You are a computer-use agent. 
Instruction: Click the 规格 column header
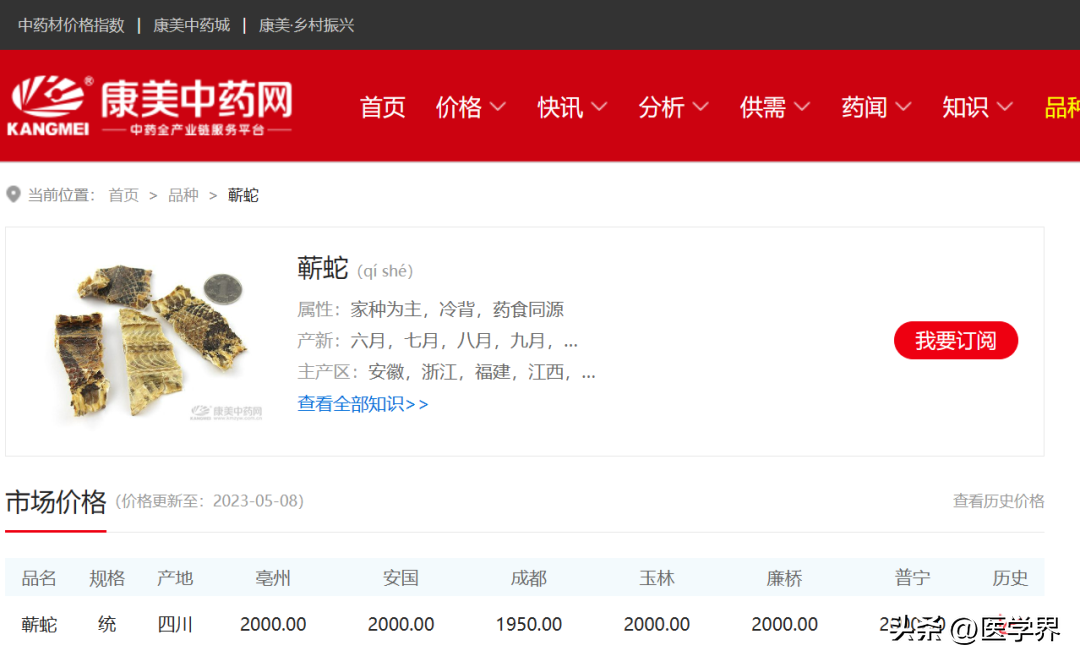tap(107, 578)
